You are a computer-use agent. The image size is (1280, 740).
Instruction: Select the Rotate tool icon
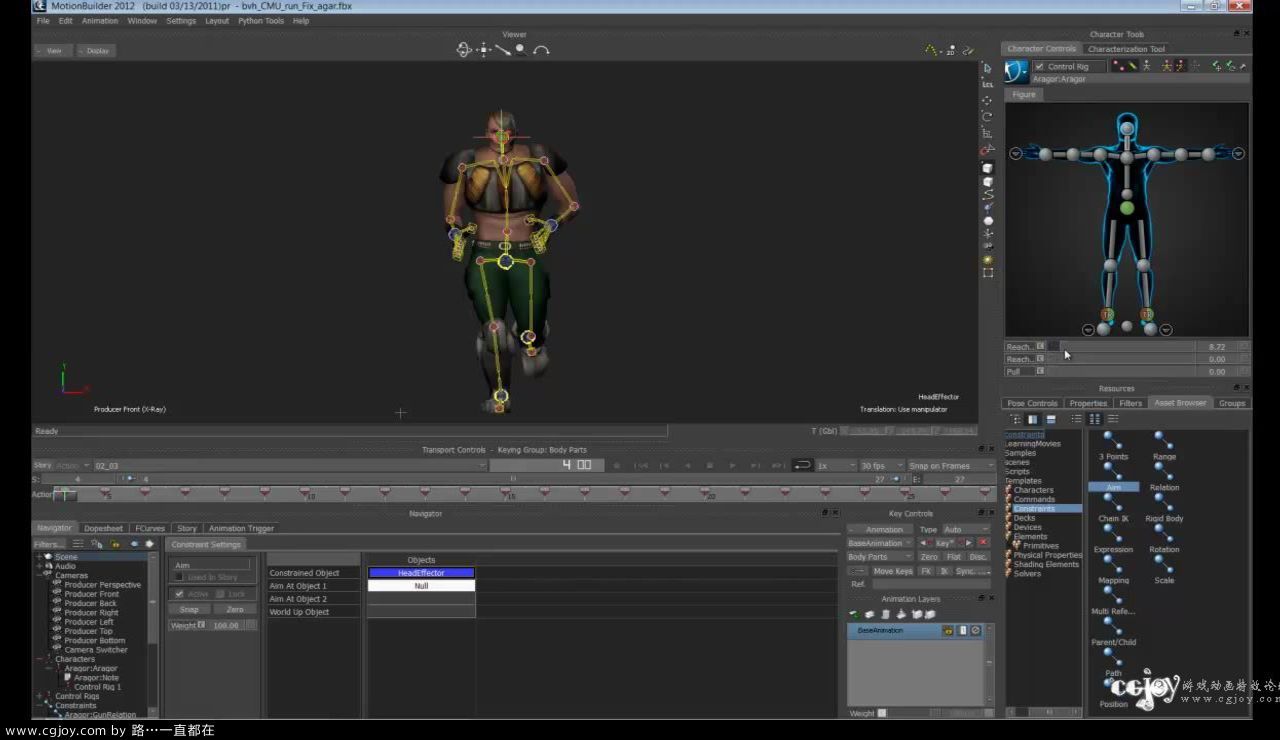click(988, 116)
